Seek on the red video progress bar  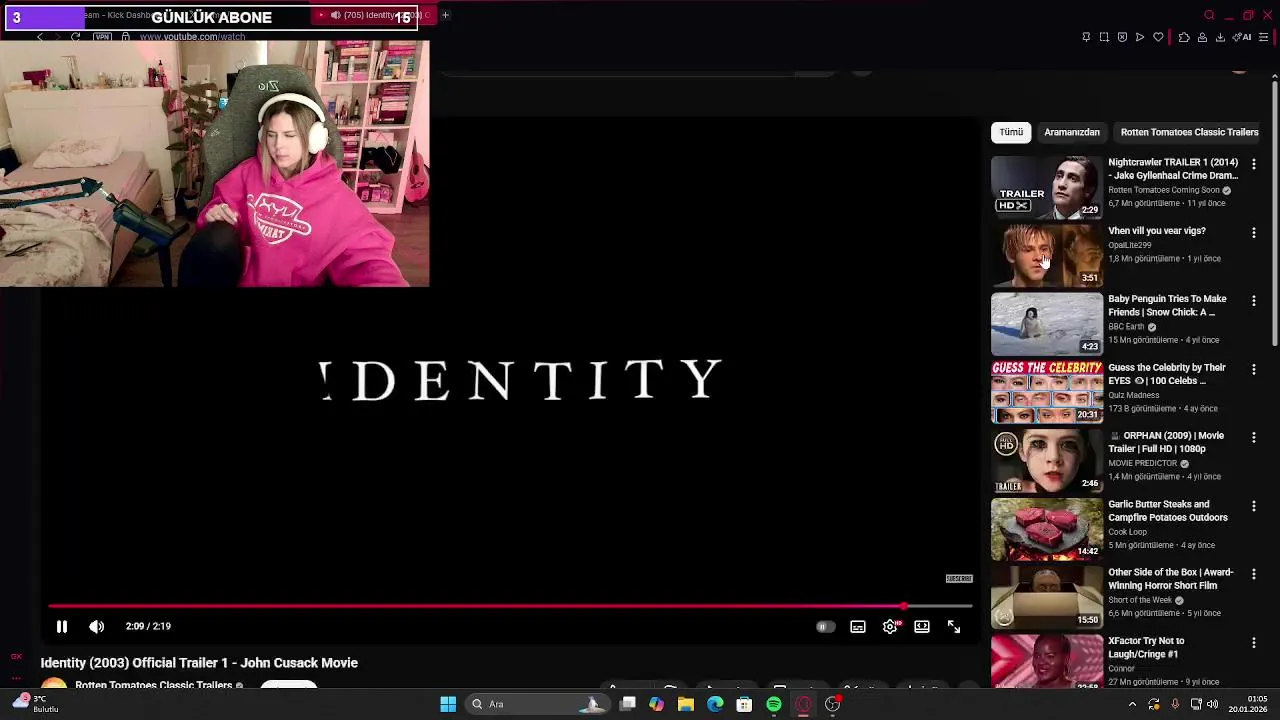click(x=510, y=606)
